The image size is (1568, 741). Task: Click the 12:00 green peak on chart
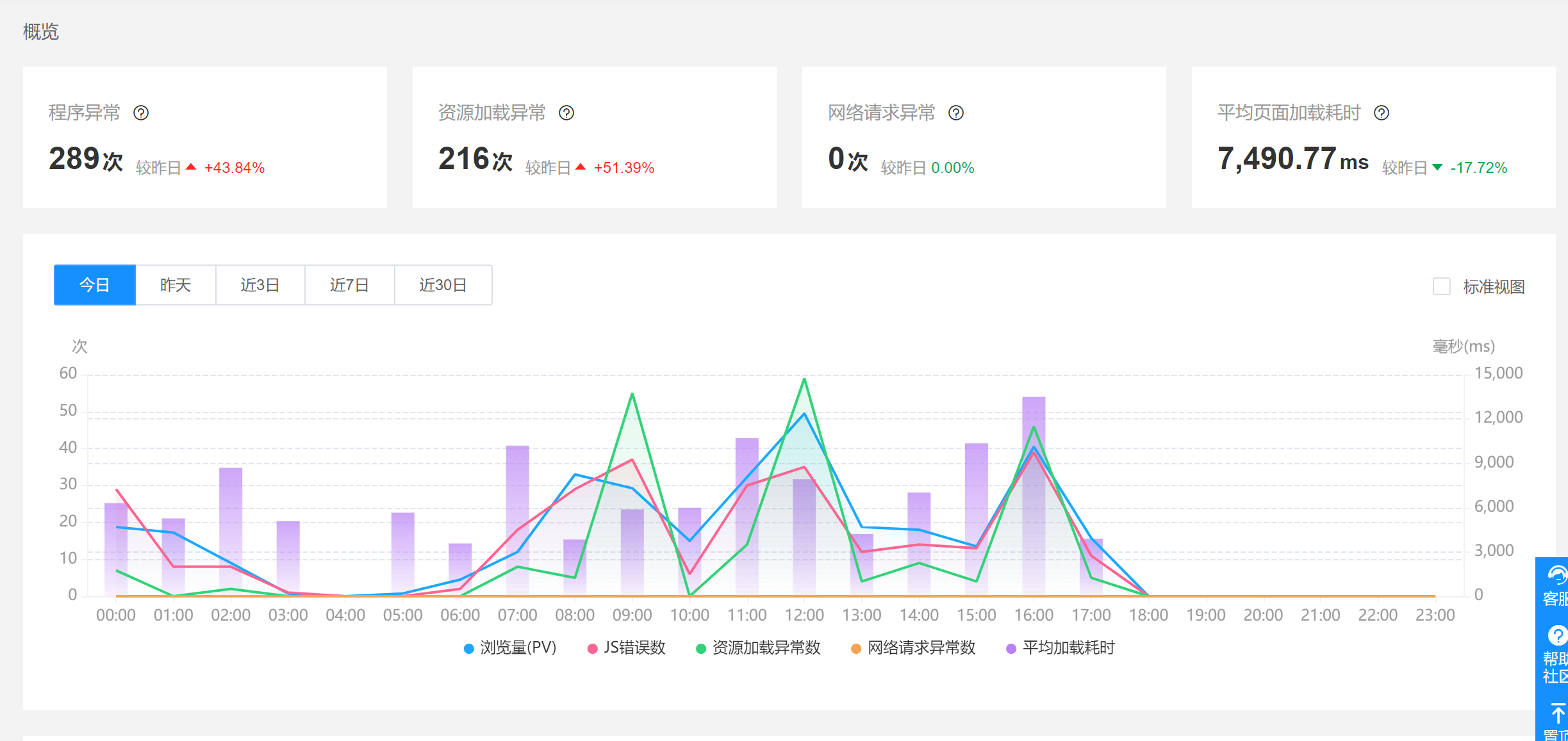click(804, 380)
